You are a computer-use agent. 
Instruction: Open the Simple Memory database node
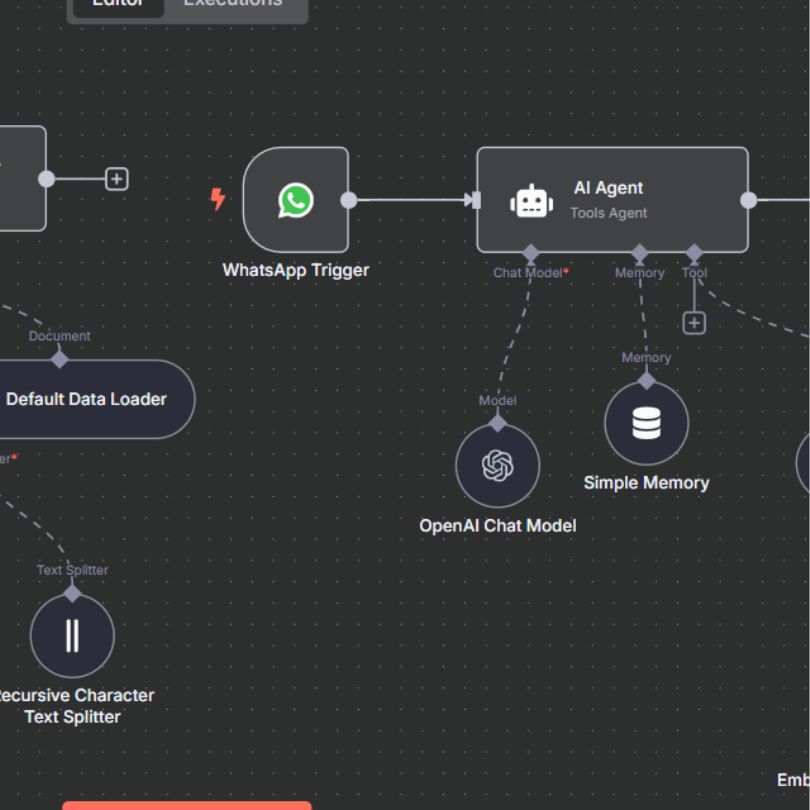646,424
